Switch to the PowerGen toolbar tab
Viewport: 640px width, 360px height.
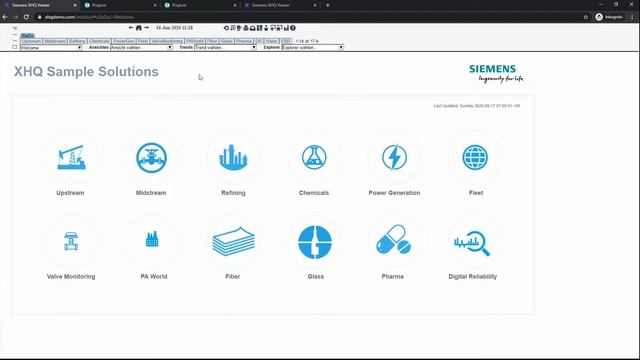point(124,41)
